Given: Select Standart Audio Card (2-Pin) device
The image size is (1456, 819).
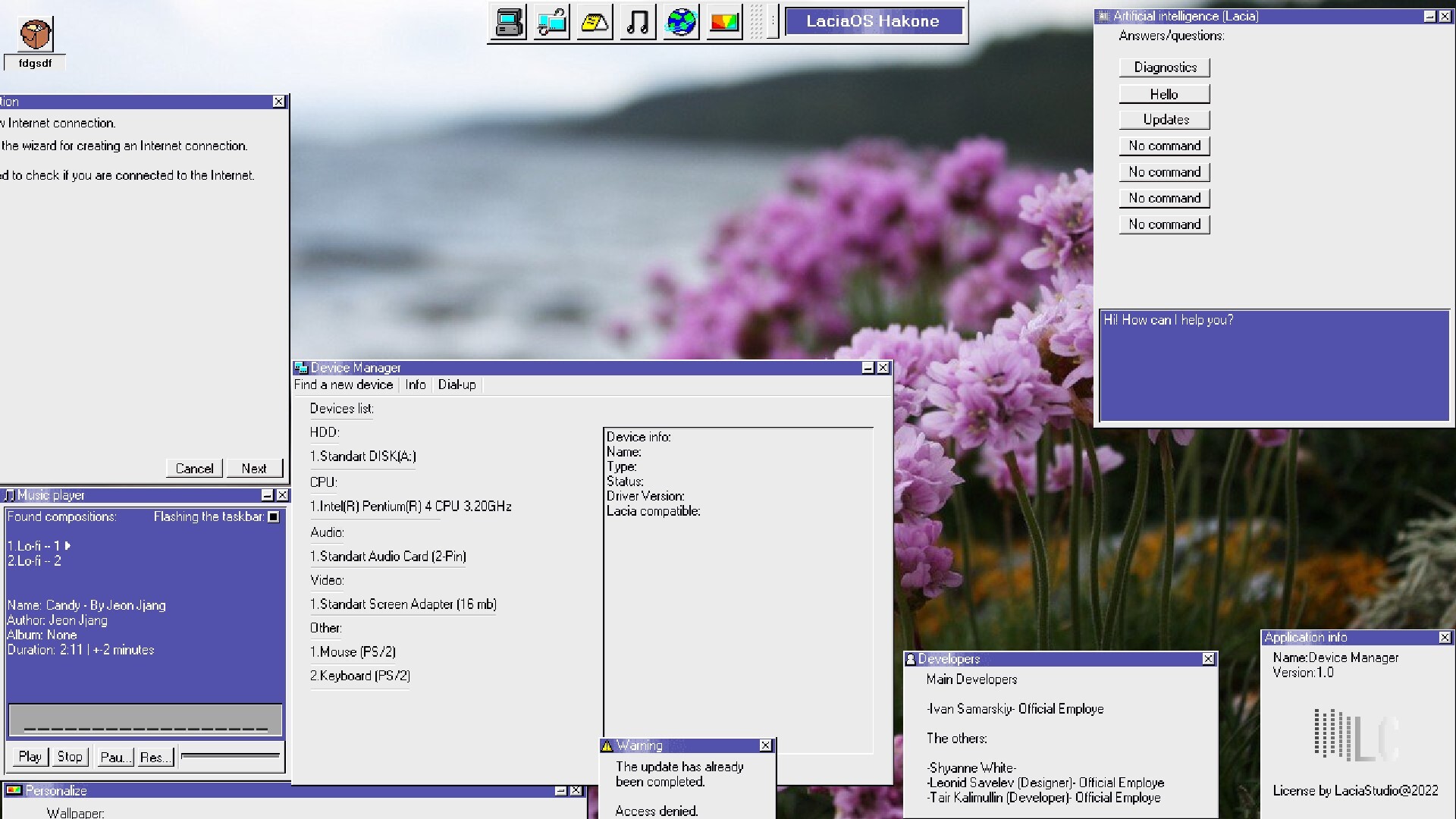Looking at the screenshot, I should click(x=388, y=557).
